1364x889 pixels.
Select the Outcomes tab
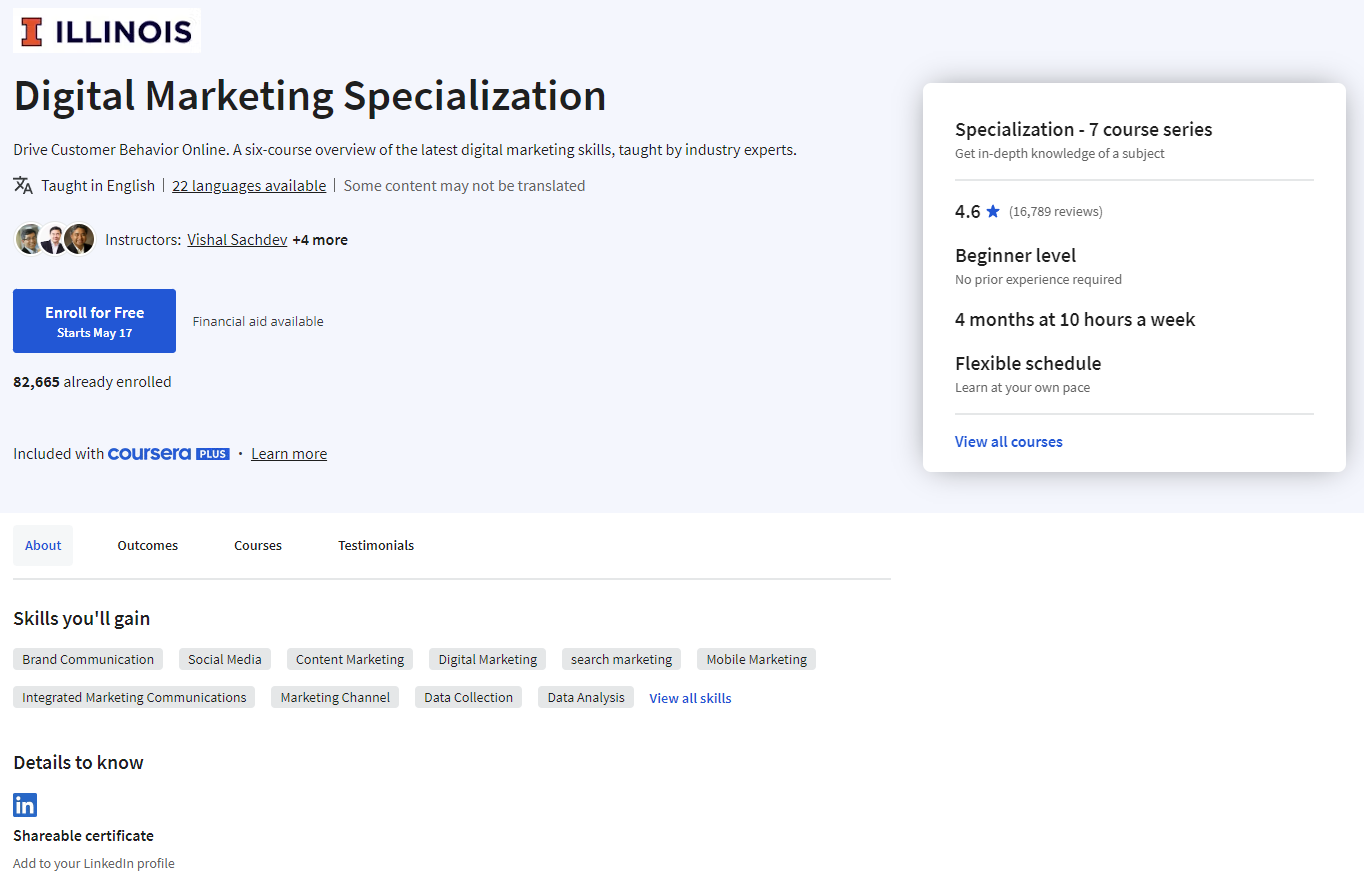click(147, 545)
